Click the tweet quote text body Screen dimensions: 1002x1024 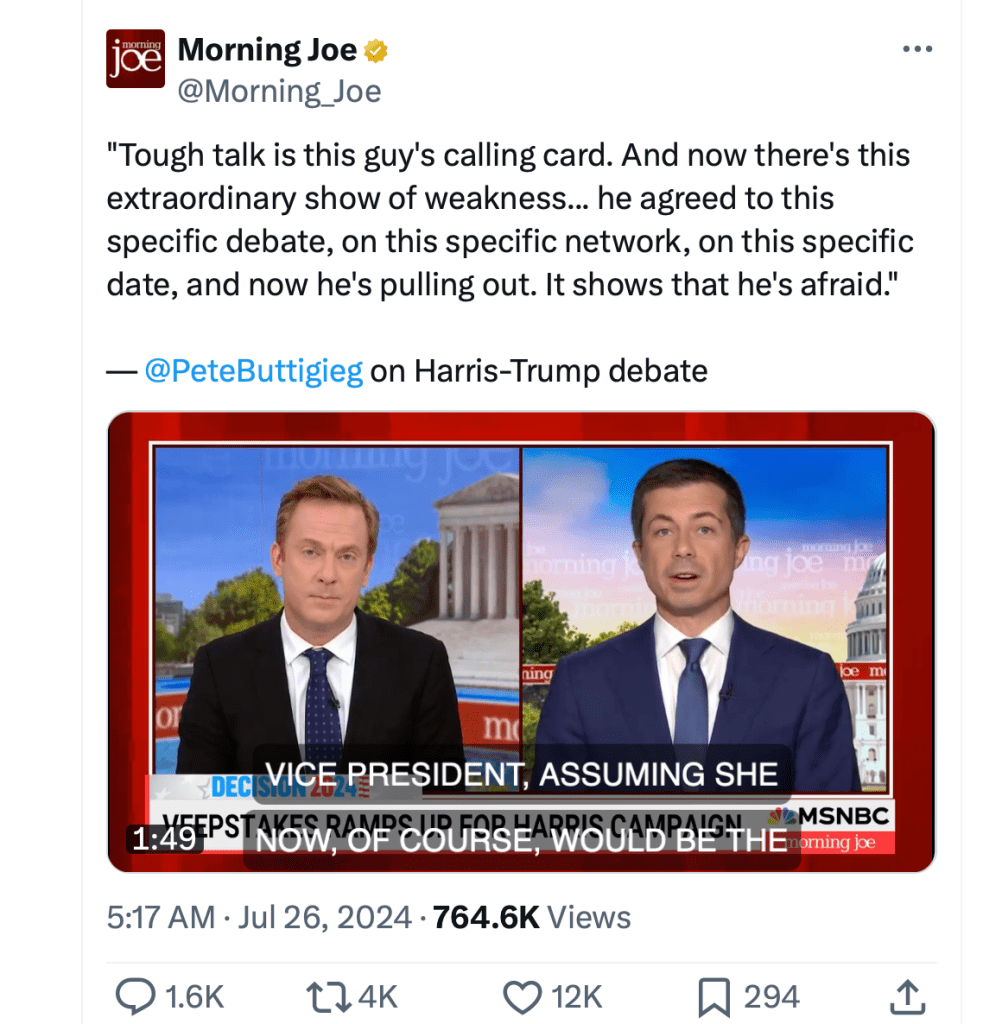point(509,220)
